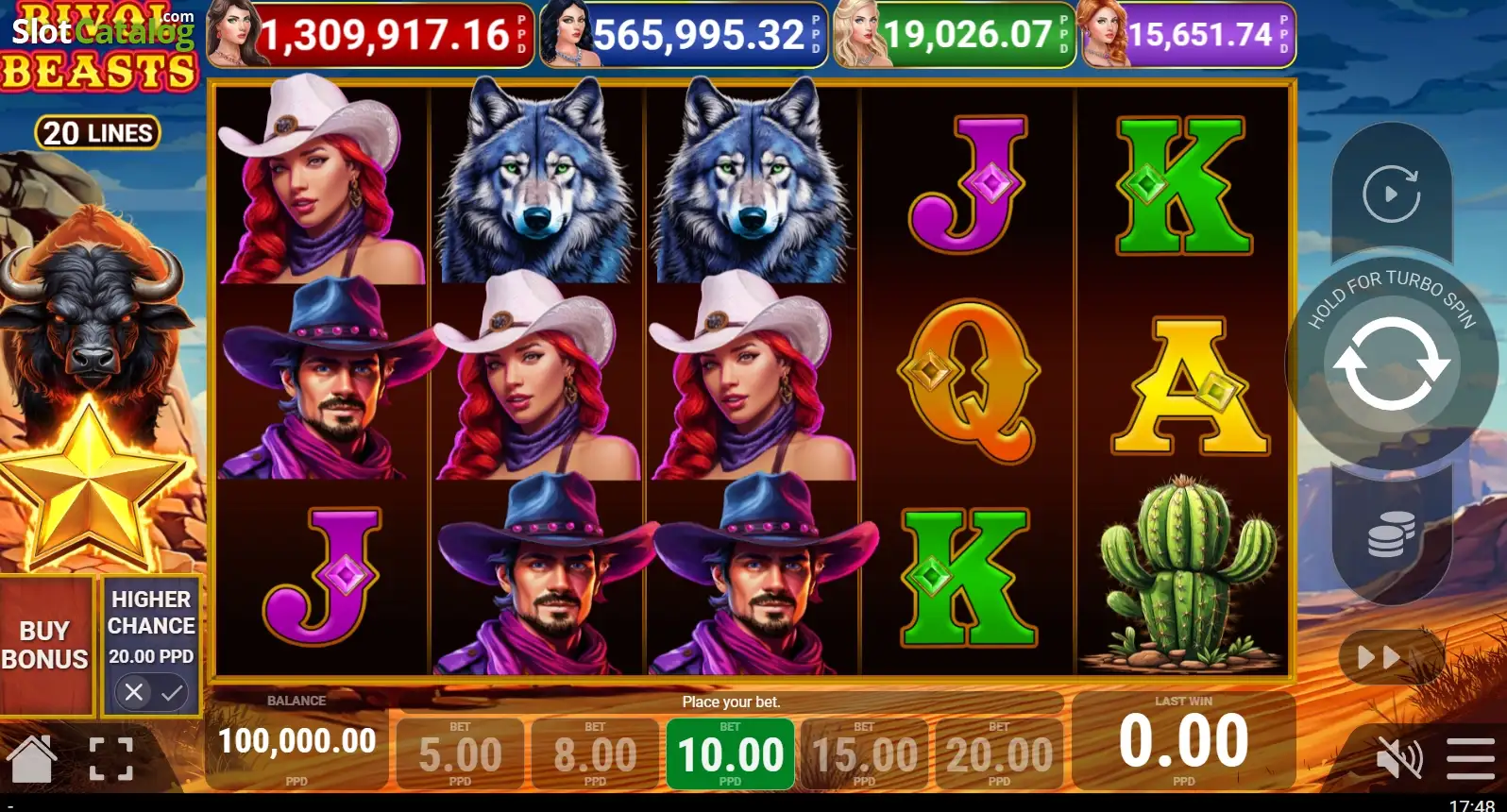Image resolution: width=1507 pixels, height=812 pixels.
Task: Click the Buy Bonus button
Action: [x=45, y=645]
